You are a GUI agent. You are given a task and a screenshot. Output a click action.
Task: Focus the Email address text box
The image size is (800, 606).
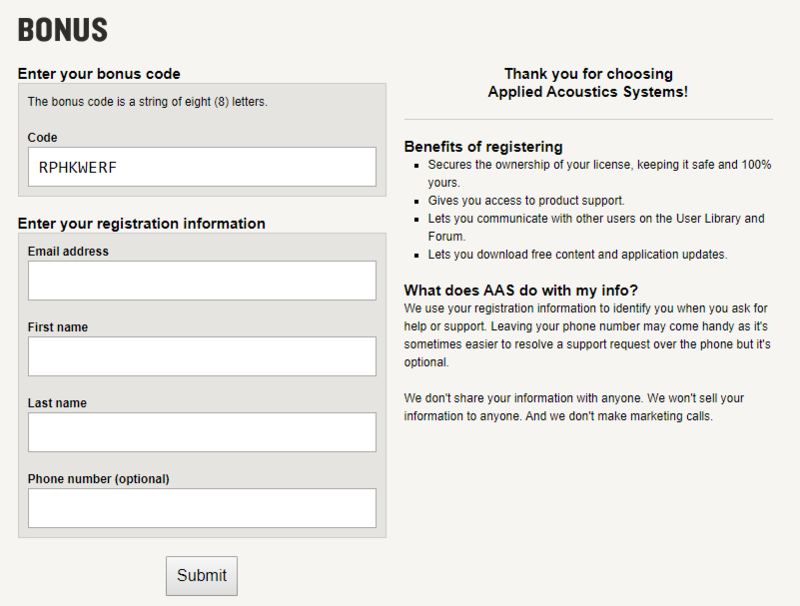tap(202, 281)
